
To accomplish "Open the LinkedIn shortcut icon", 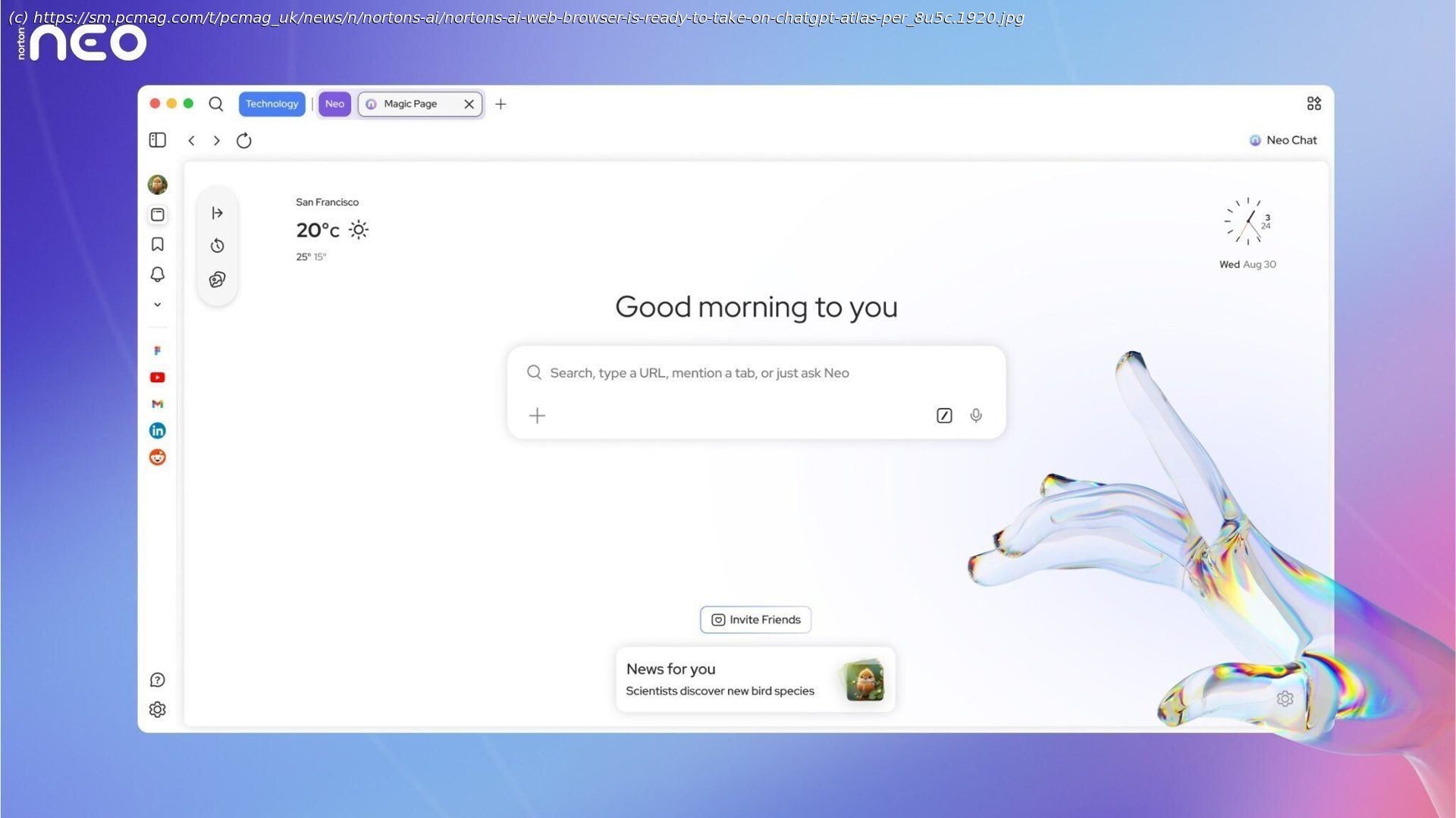I will tap(157, 431).
